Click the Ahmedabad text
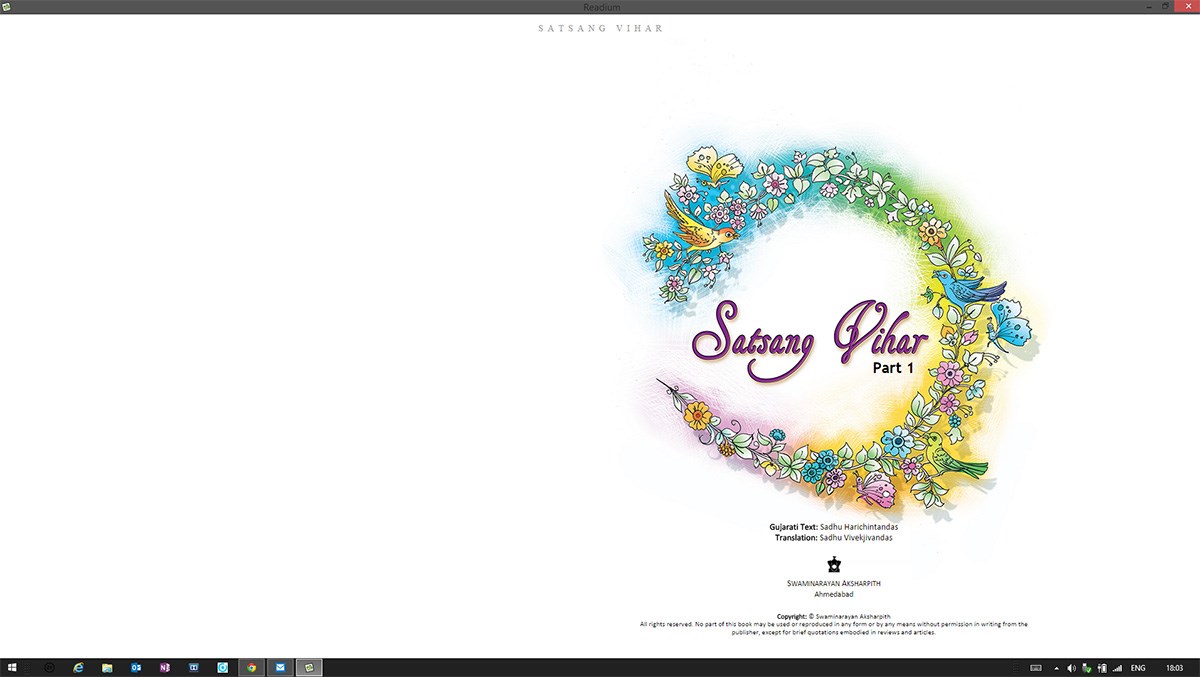Viewport: 1200px width, 677px height. pos(834,594)
